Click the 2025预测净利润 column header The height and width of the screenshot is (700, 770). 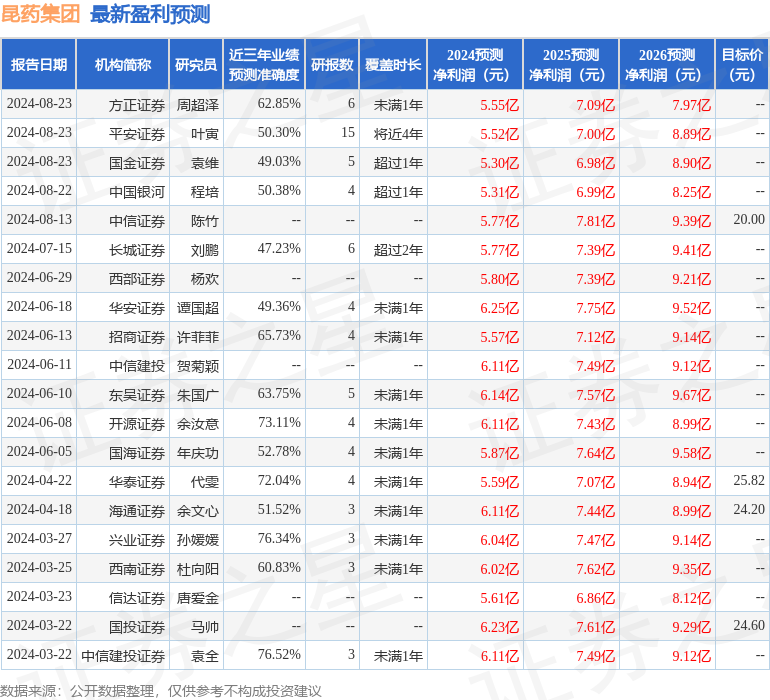point(571,64)
